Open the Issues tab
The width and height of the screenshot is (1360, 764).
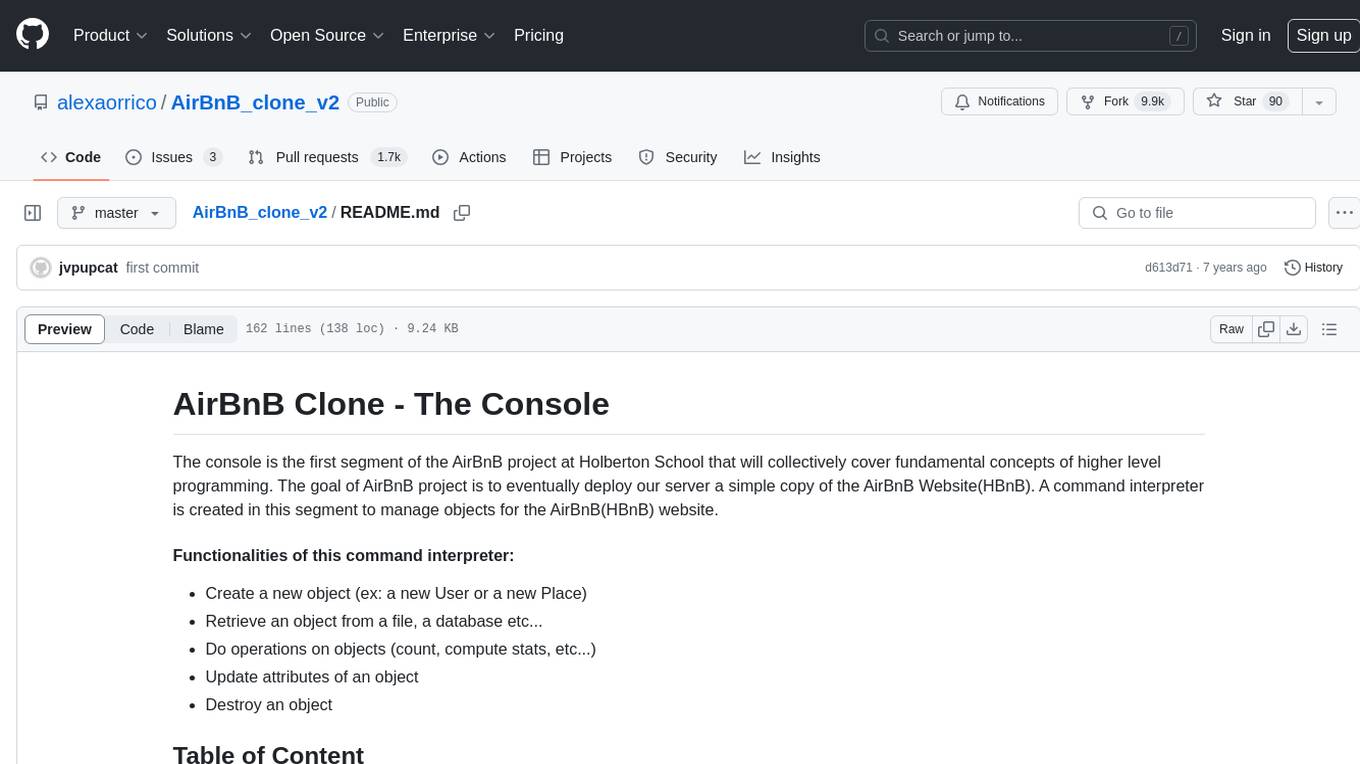pyautogui.click(x=173, y=157)
